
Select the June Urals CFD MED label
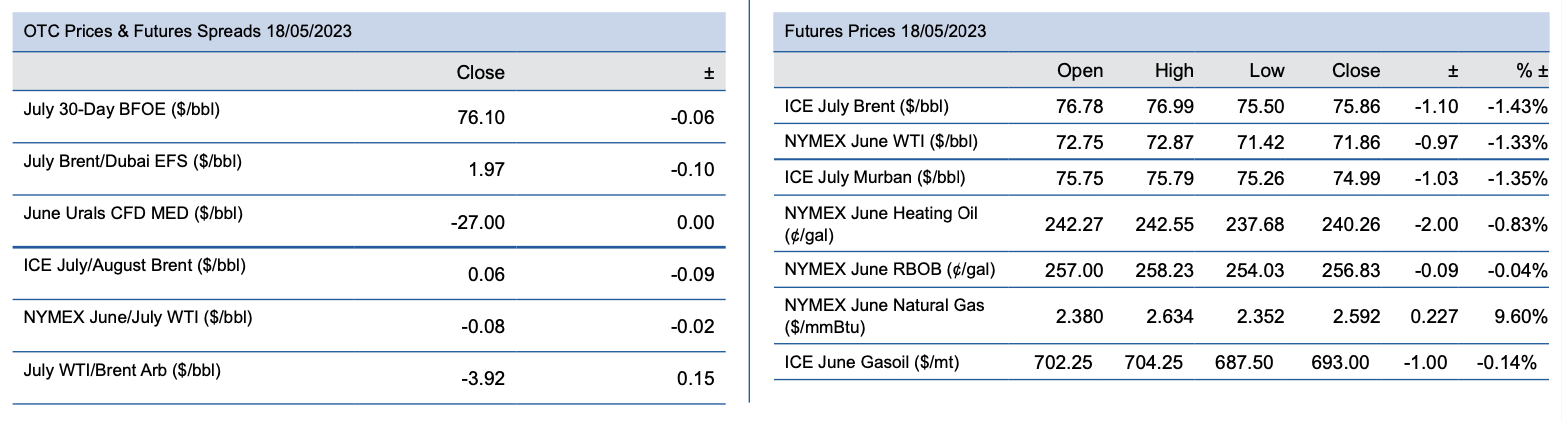click(132, 213)
